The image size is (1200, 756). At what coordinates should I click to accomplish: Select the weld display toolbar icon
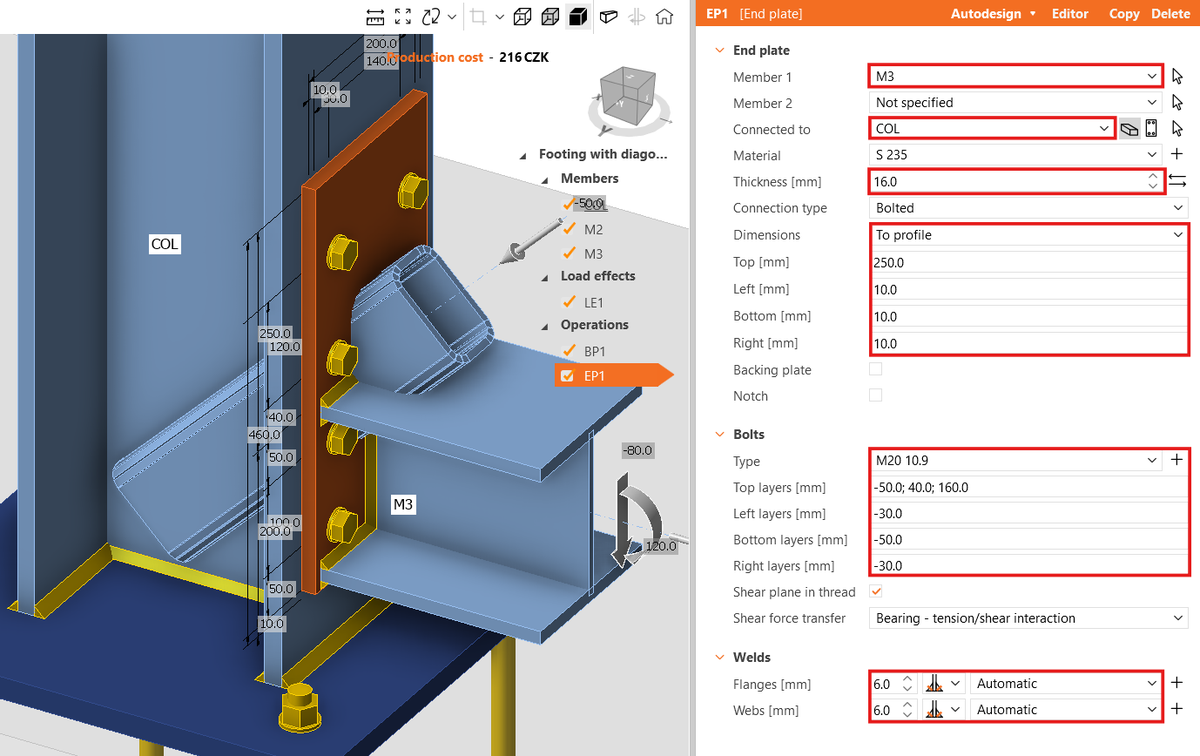pyautogui.click(x=608, y=17)
